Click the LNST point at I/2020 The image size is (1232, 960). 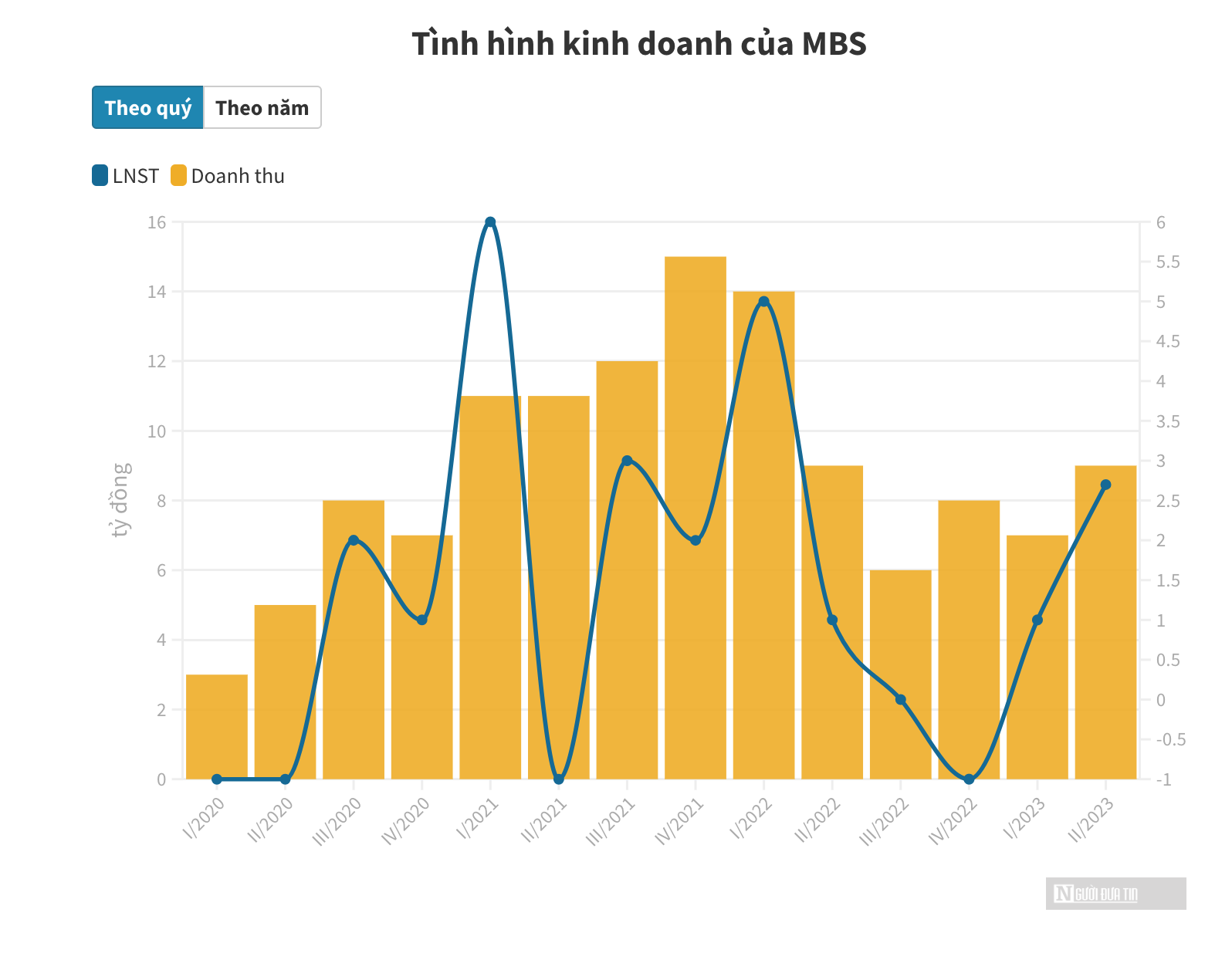[217, 779]
